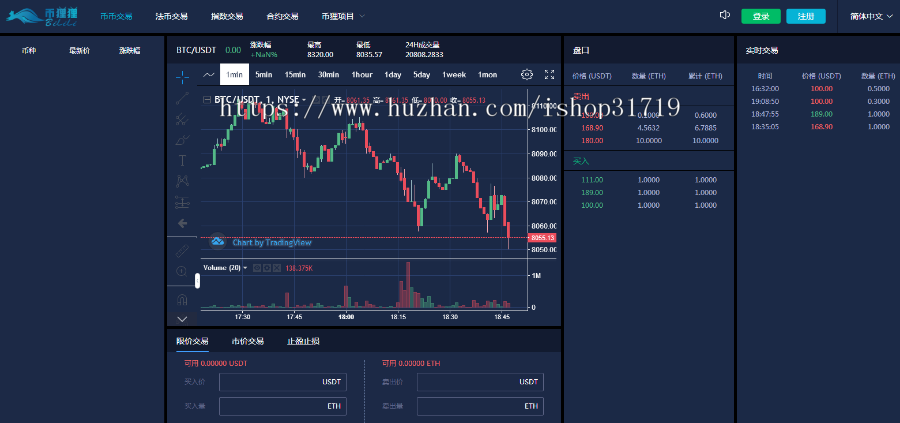Viewport: 900px width, 423px height.
Task: Select the 1min interval
Action: click(x=234, y=75)
